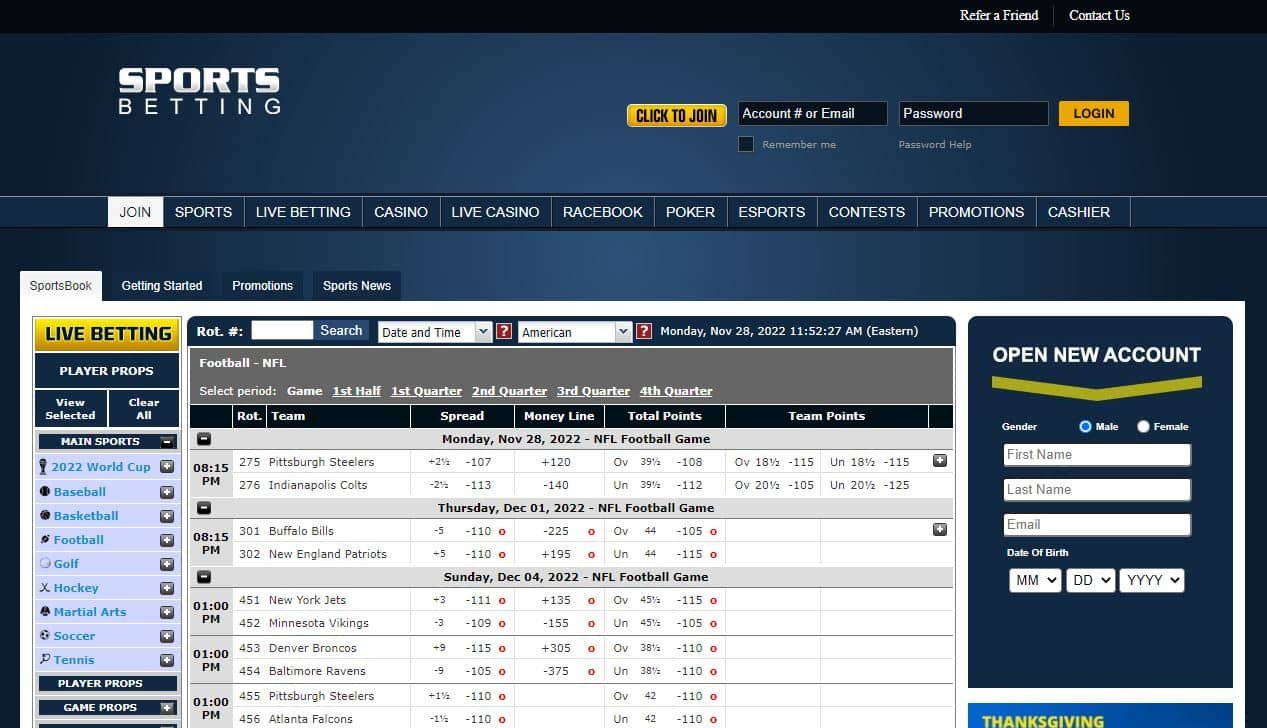
Task: Click the Golf ball icon in sidebar
Action: 44,563
